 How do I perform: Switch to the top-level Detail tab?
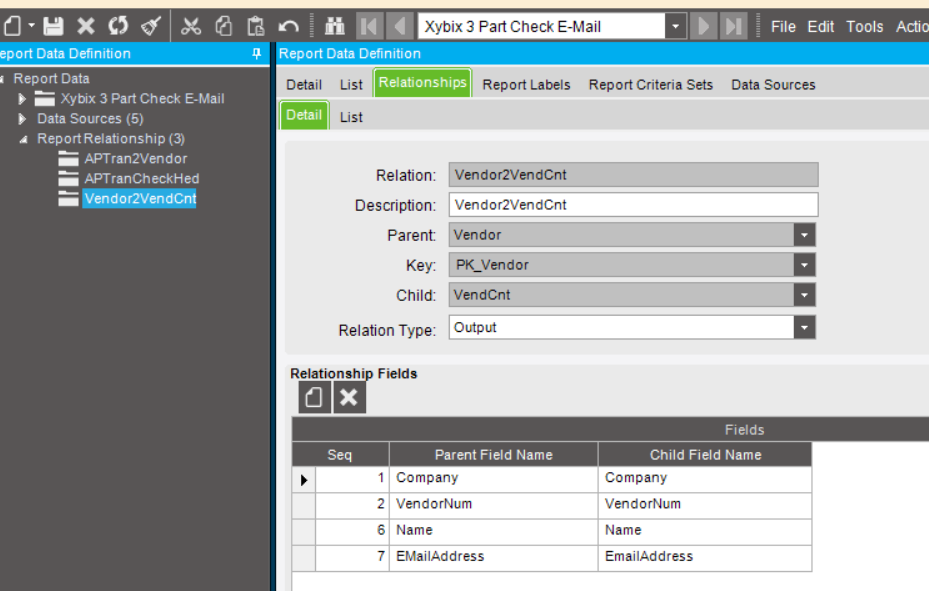(x=304, y=85)
